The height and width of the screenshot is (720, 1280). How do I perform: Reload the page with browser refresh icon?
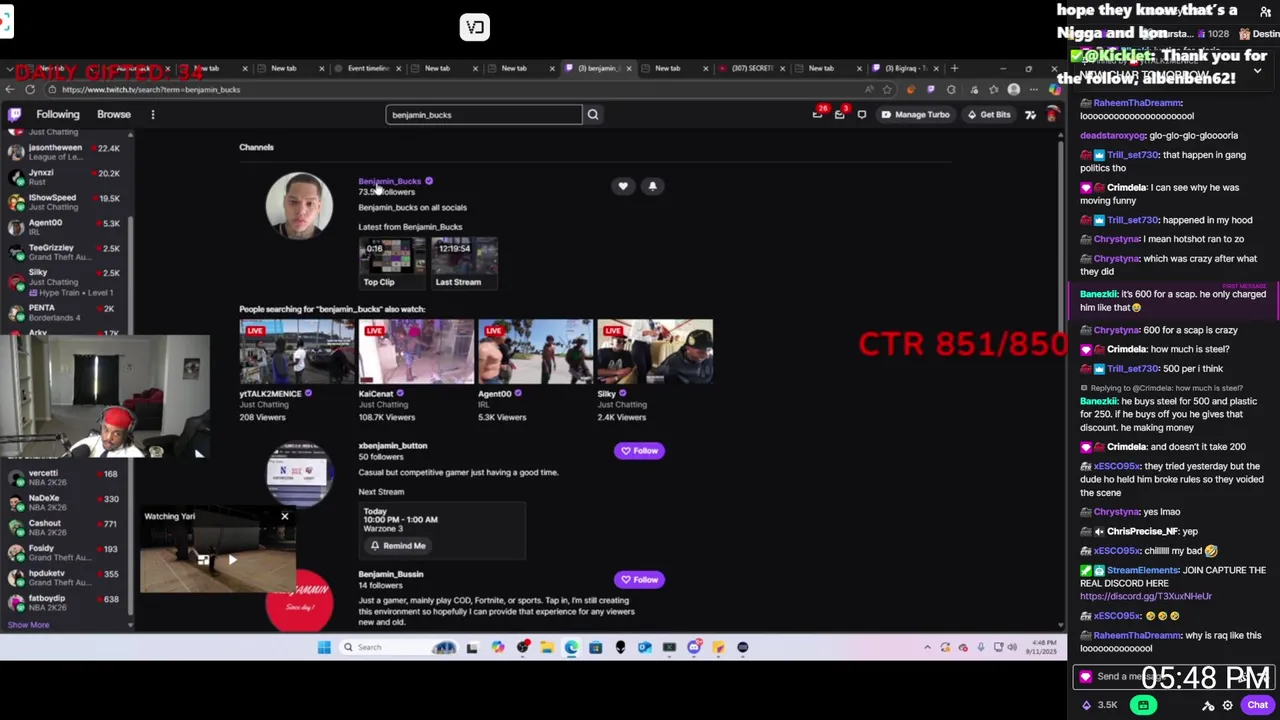(30, 90)
